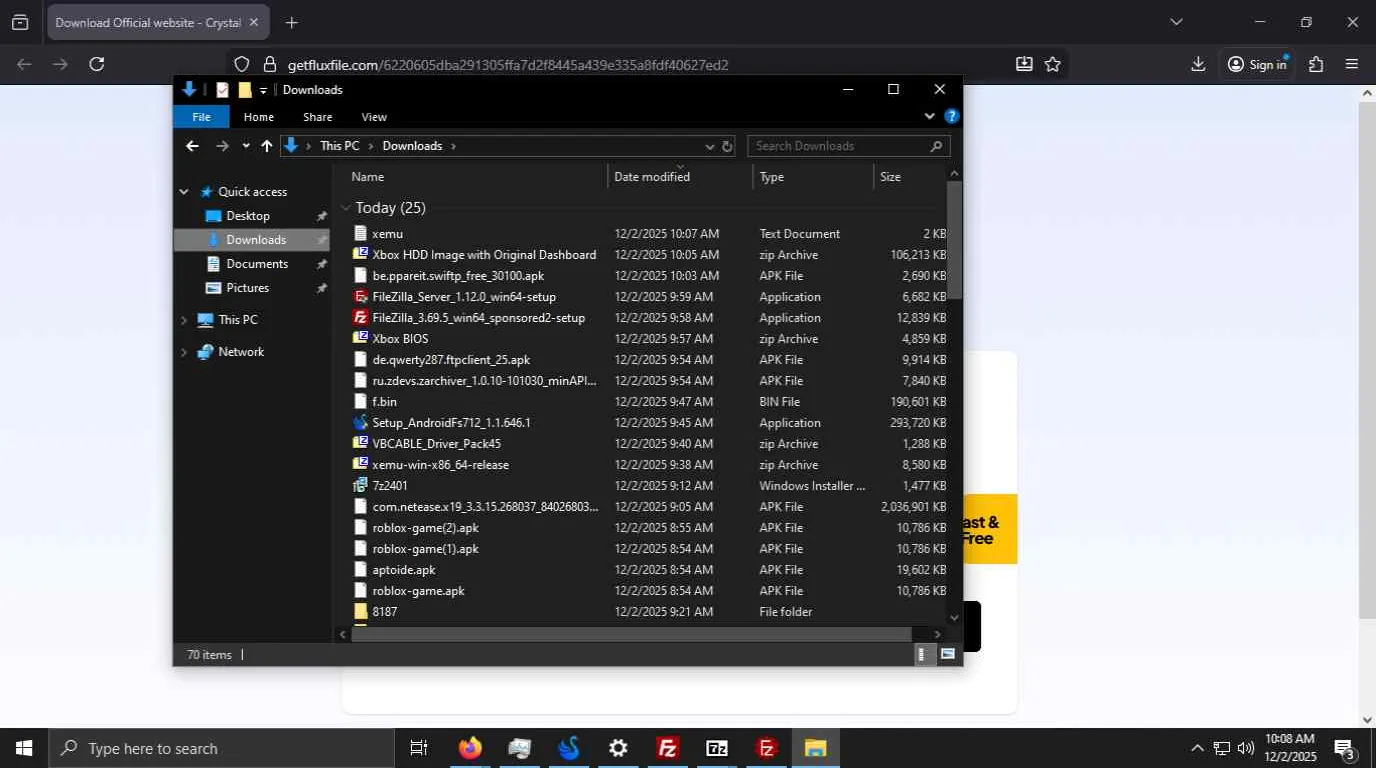Viewport: 1376px width, 768px height.
Task: Click the taskbar Type here to search box
Action: point(221,748)
